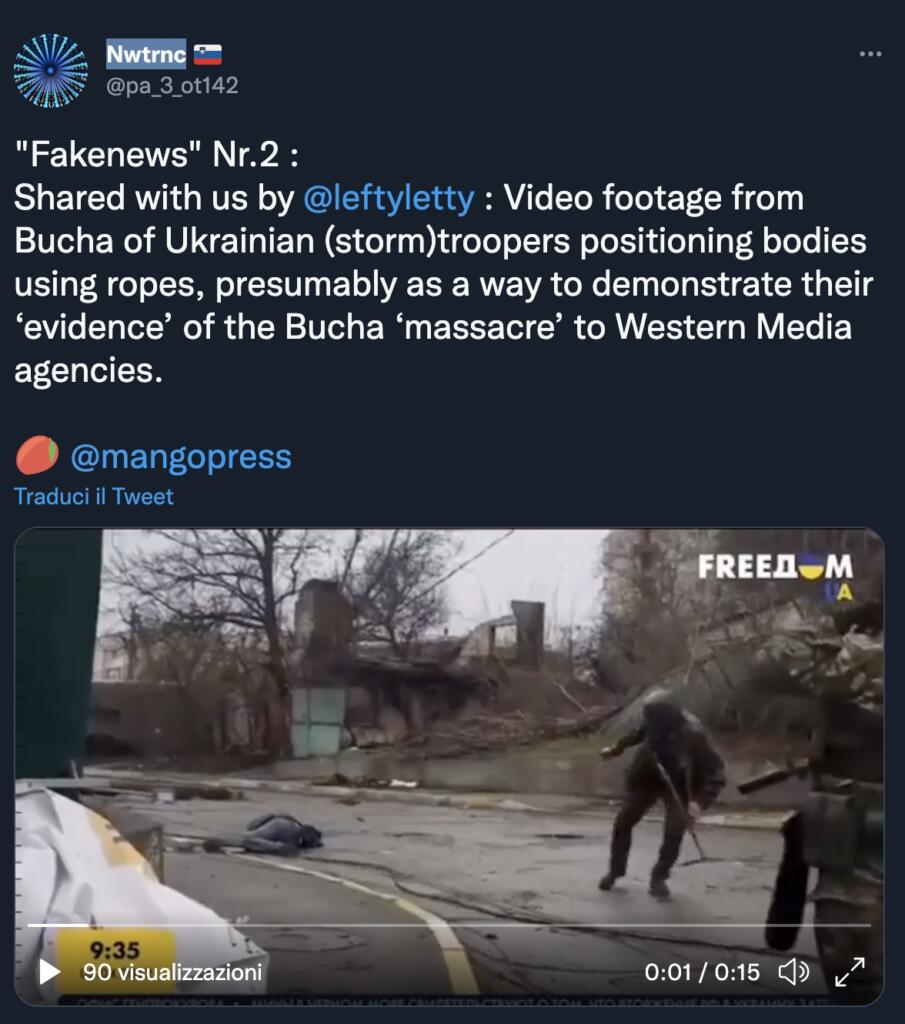The image size is (905, 1024).
Task: Open the @pa_3_ot142 handle
Action: click(x=172, y=86)
